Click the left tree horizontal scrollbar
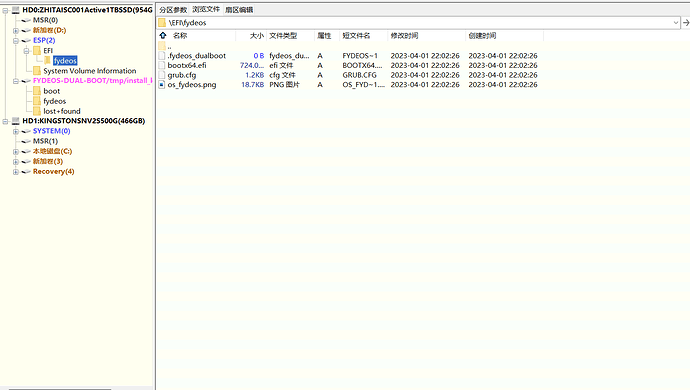 click(x=60, y=389)
